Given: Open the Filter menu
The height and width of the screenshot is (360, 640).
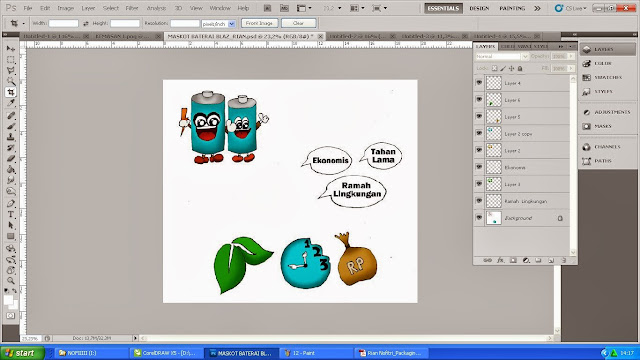Looking at the screenshot, I should point(132,8).
